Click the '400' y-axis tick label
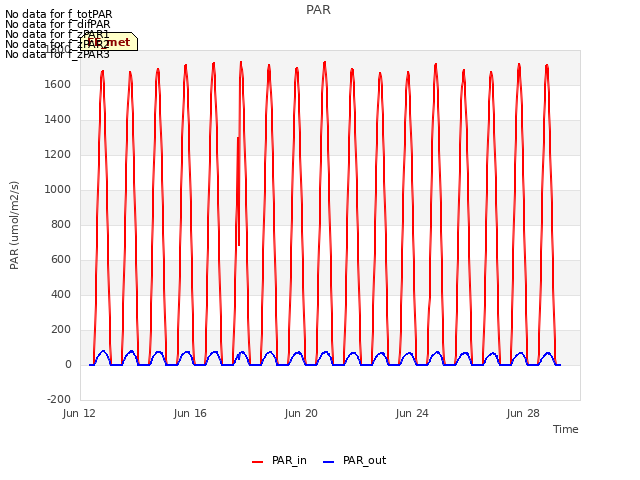The height and width of the screenshot is (480, 640). click(x=61, y=294)
